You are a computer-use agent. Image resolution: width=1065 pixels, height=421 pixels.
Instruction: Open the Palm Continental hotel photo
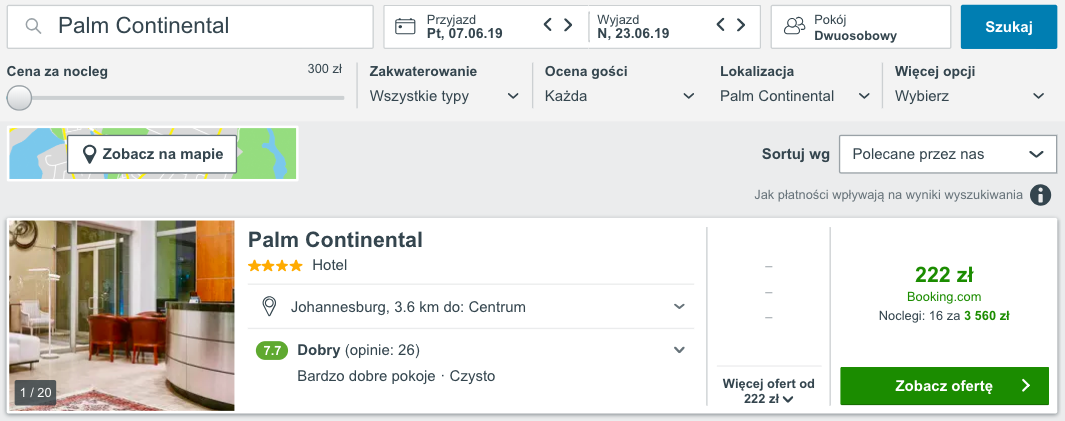(122, 315)
